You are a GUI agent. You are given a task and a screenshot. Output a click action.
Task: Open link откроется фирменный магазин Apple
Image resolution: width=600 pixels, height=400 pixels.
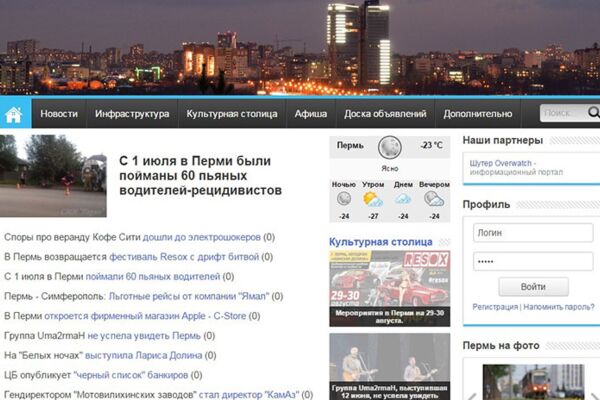click(145, 316)
